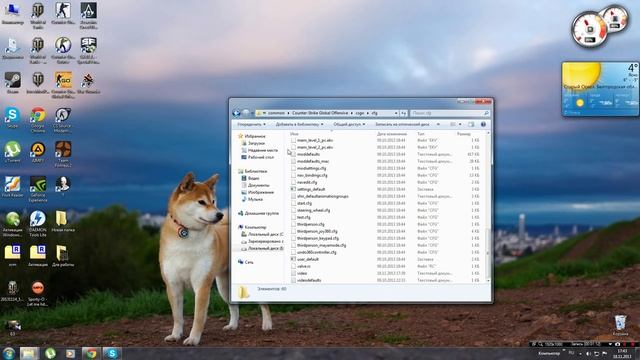Open the Добавить в библиотеку dropdown
This screenshot has width=640, height=360.
[299, 124]
